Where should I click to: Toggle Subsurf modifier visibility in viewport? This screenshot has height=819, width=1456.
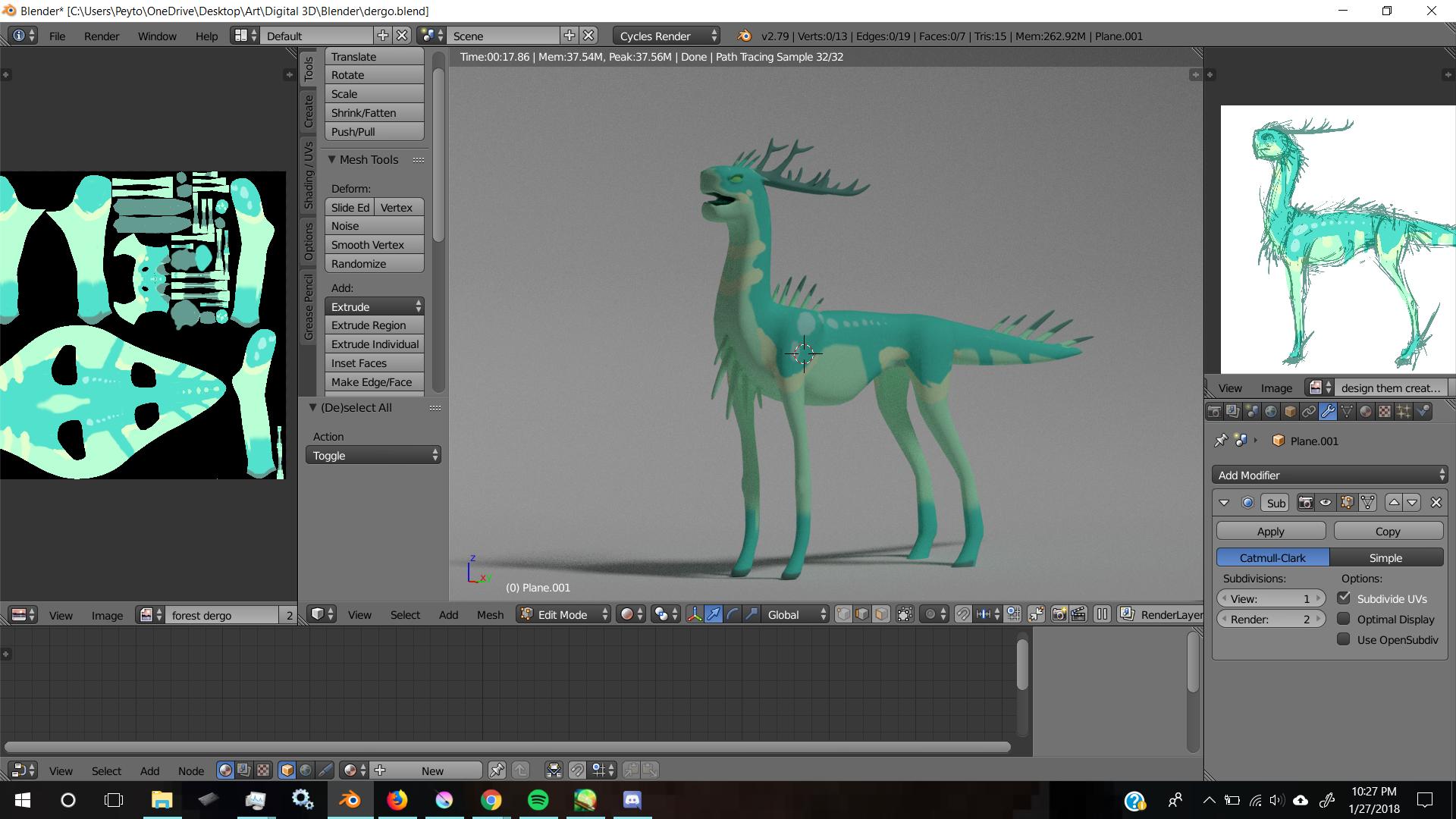pos(1326,502)
